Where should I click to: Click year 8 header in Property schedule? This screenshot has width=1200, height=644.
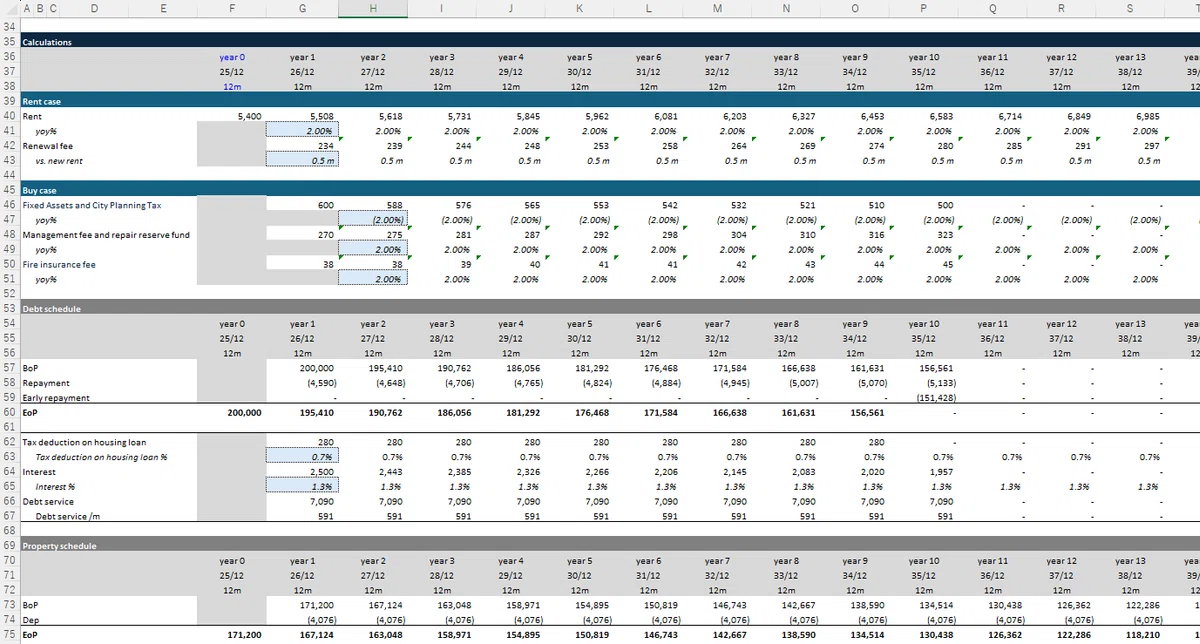786,561
